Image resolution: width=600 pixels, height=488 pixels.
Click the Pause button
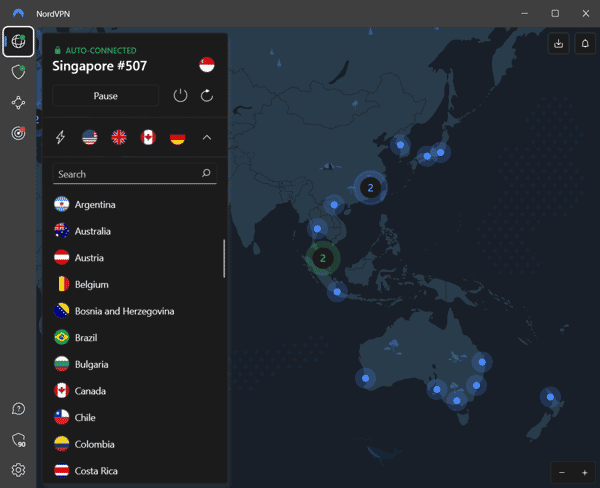point(106,96)
